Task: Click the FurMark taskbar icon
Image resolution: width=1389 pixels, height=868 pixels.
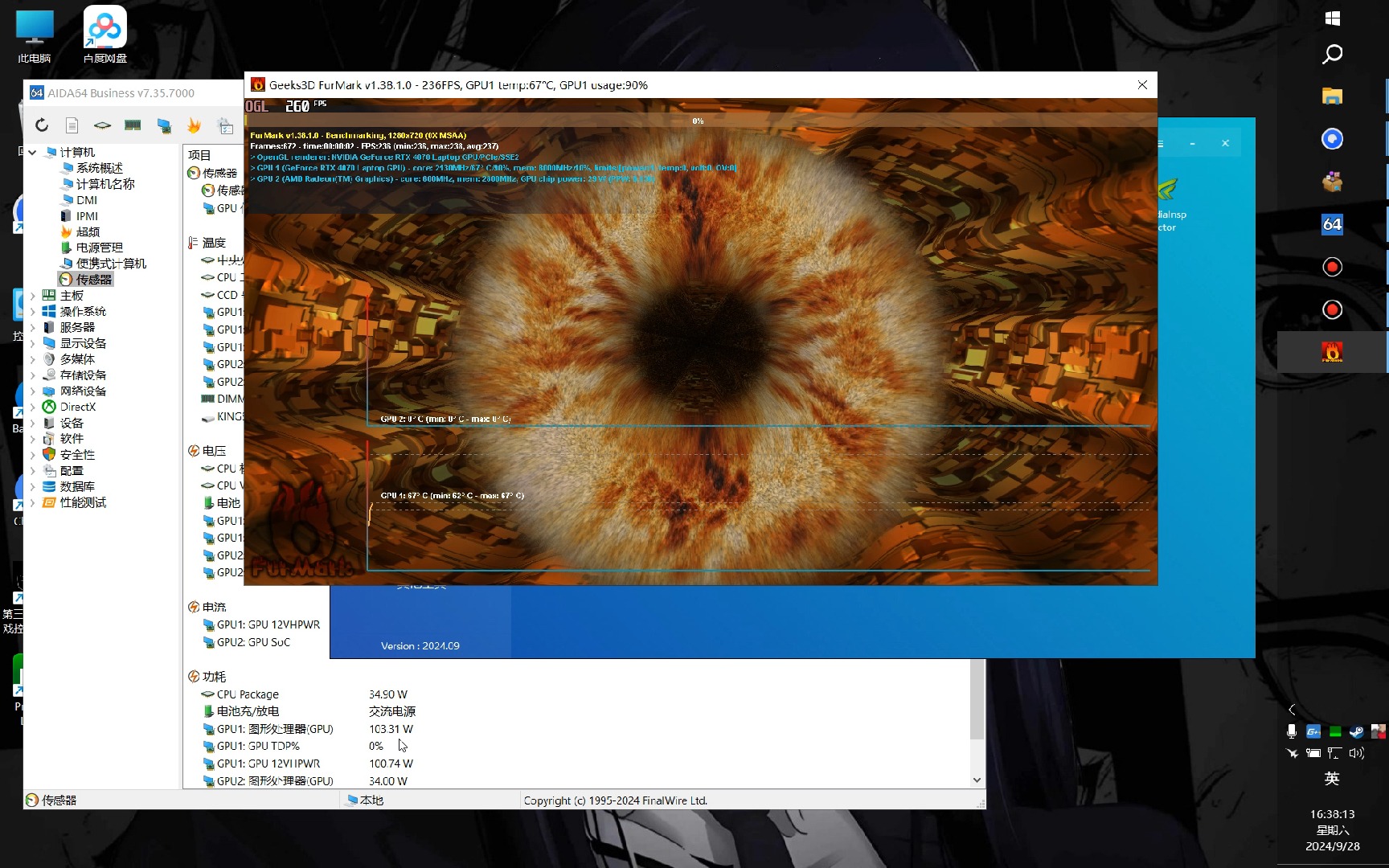Action: 1332,352
